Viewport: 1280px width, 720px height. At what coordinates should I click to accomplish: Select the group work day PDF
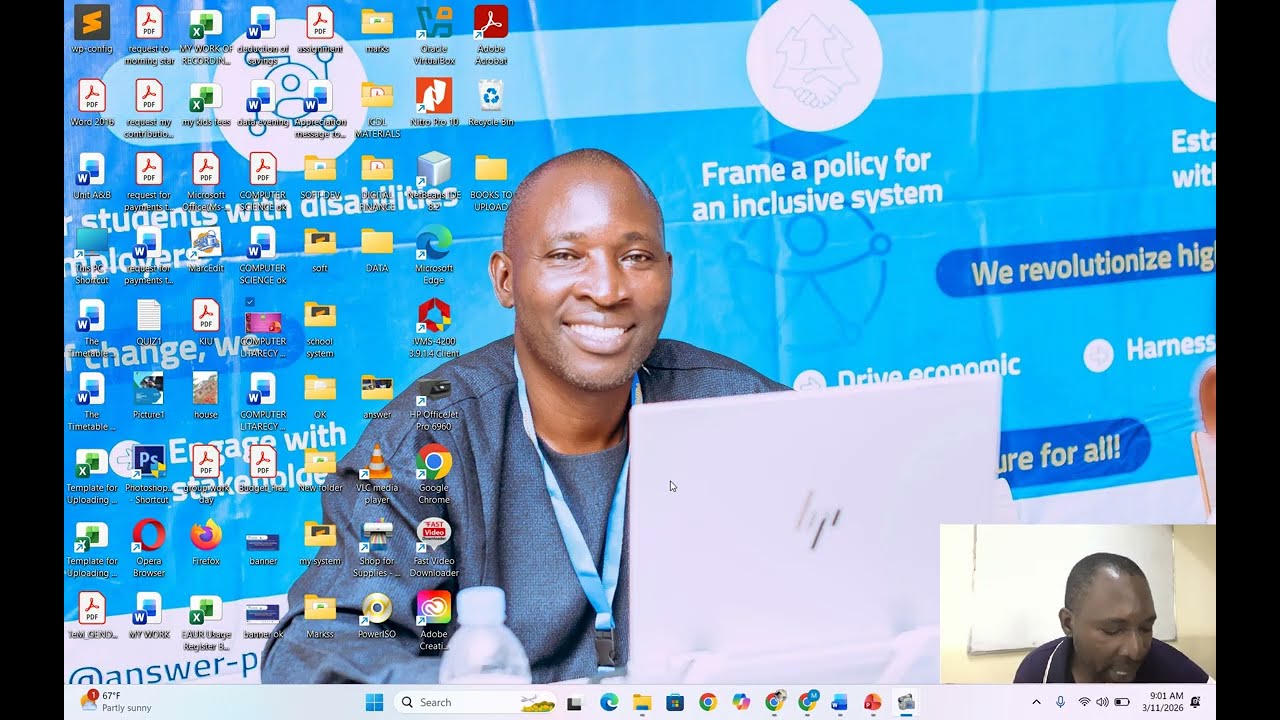[206, 473]
